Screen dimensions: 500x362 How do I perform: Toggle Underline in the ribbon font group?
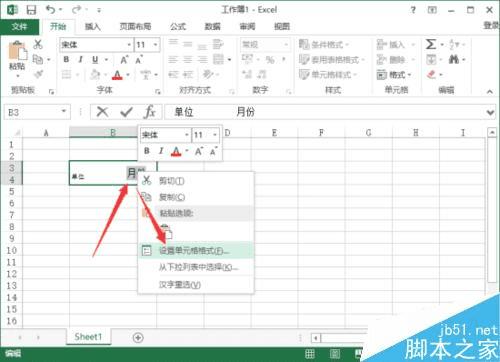click(x=95, y=59)
